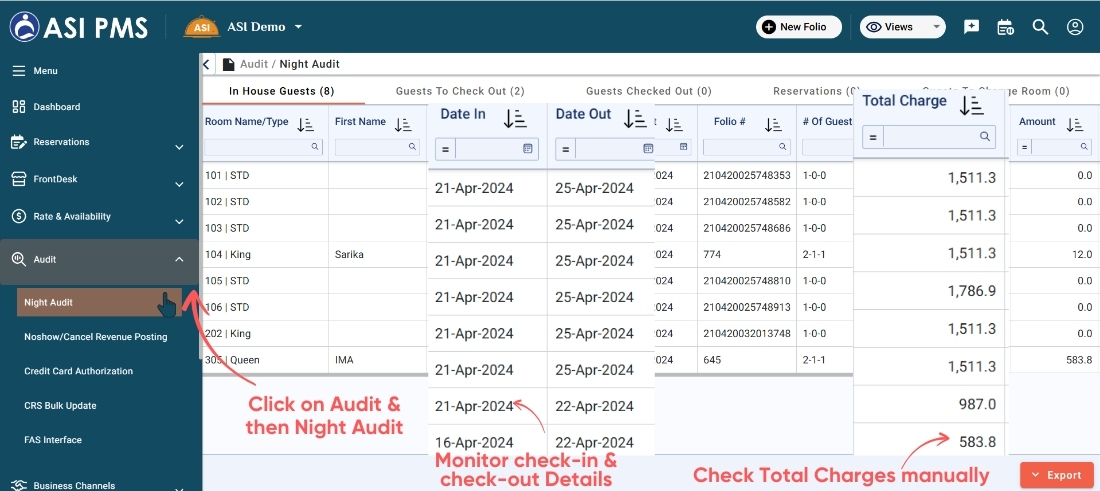Click the Folio # filter input field
This screenshot has width=1100, height=491.
coord(741,147)
